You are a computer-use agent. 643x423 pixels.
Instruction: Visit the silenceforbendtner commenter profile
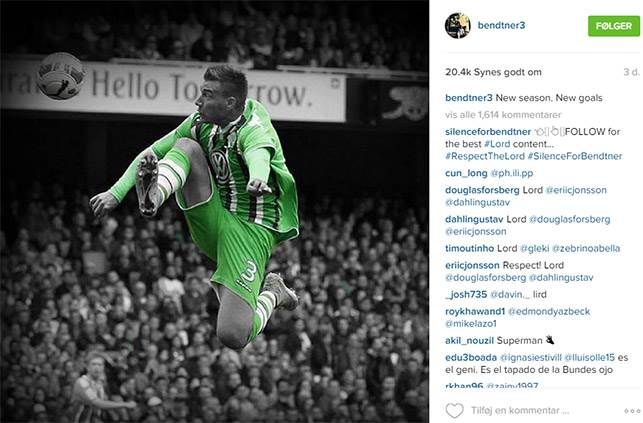[x=488, y=132]
